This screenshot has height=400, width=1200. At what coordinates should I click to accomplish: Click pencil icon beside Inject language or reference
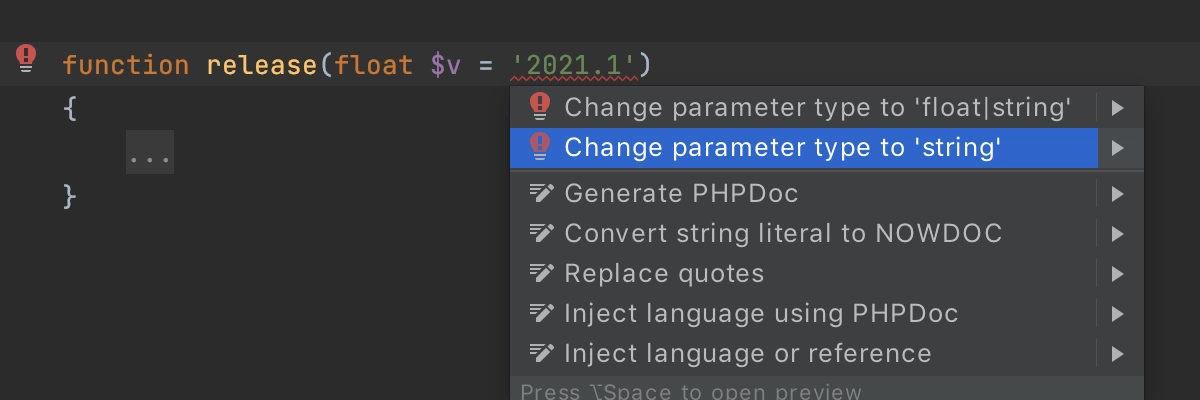pos(541,353)
